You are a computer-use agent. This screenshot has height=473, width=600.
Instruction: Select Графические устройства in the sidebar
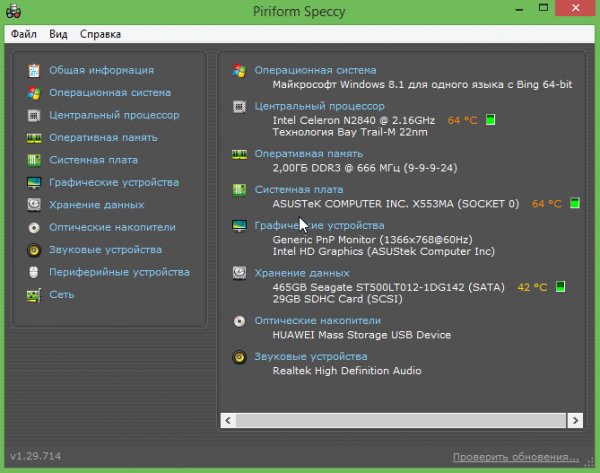tap(114, 183)
